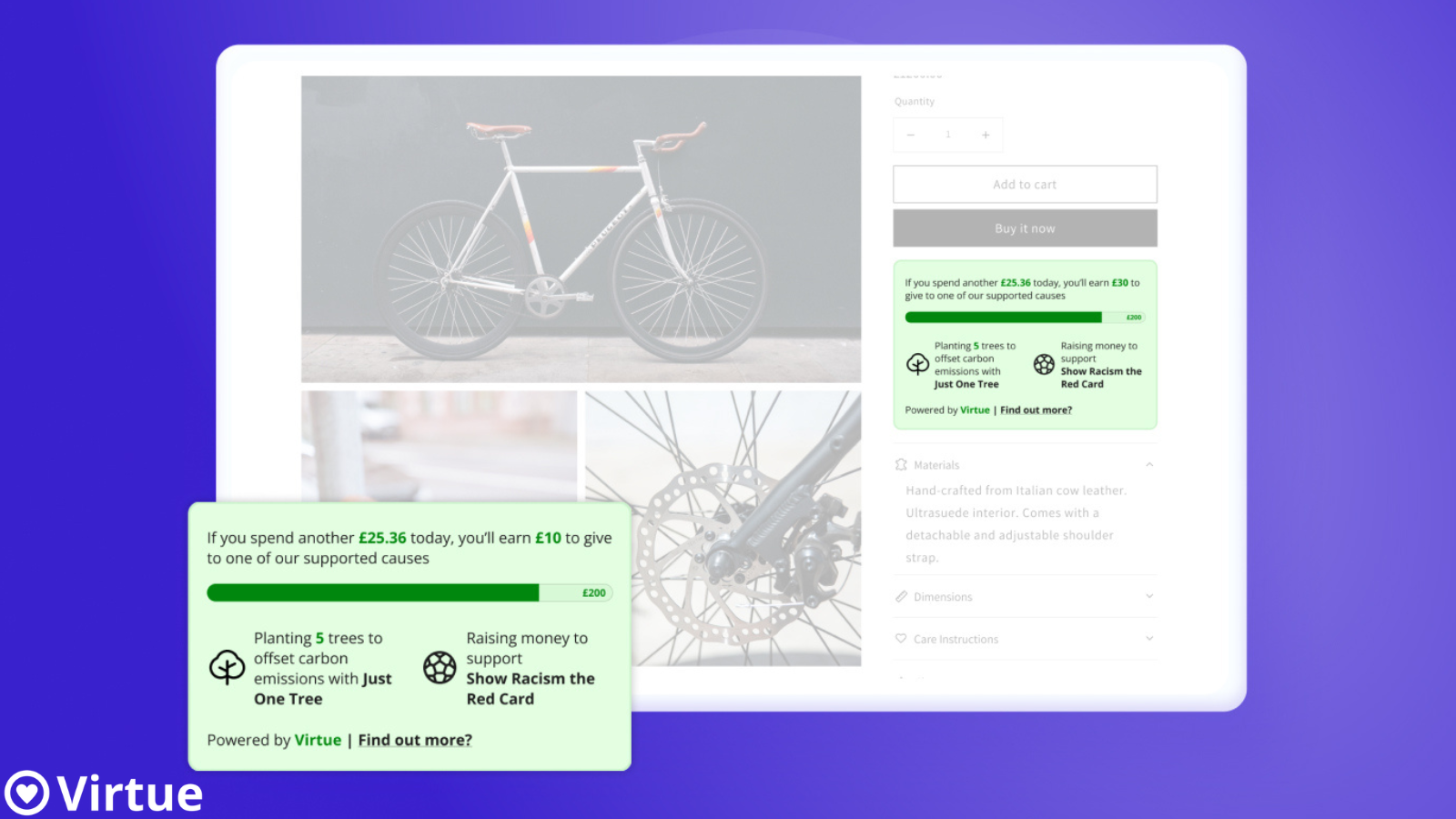Expand the Dimensions section

tap(1026, 597)
